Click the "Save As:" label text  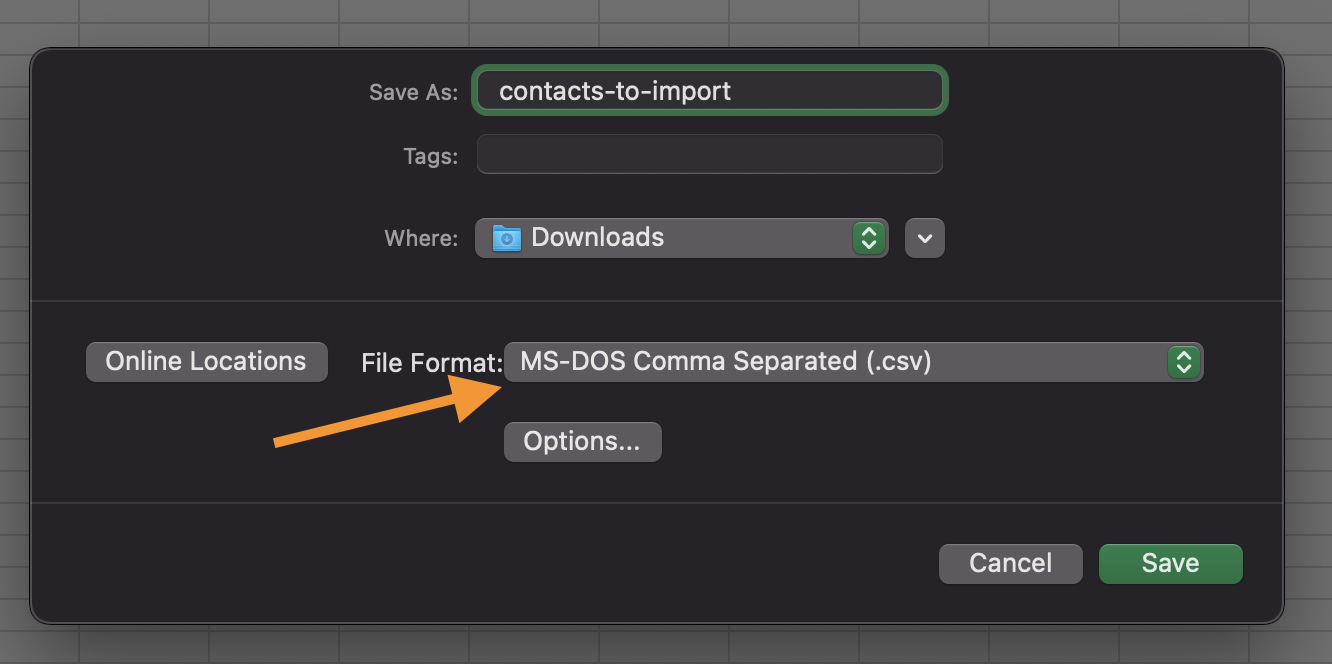[413, 92]
